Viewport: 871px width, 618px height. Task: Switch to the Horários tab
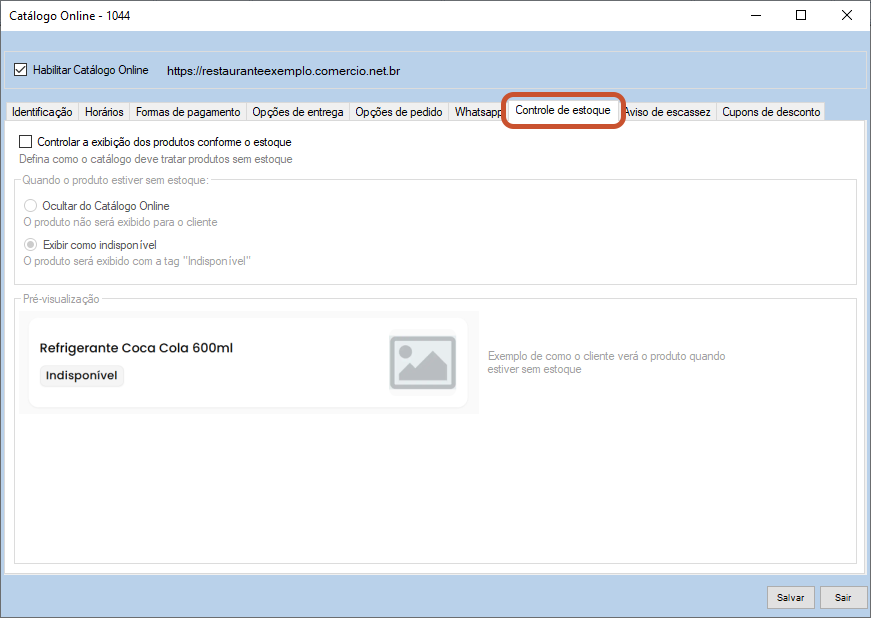(104, 112)
